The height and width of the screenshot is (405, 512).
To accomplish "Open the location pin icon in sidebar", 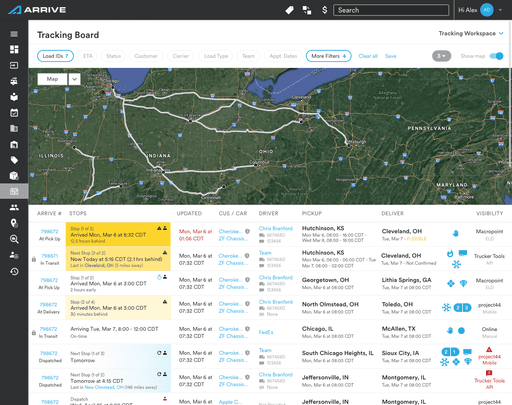I will 14,223.
